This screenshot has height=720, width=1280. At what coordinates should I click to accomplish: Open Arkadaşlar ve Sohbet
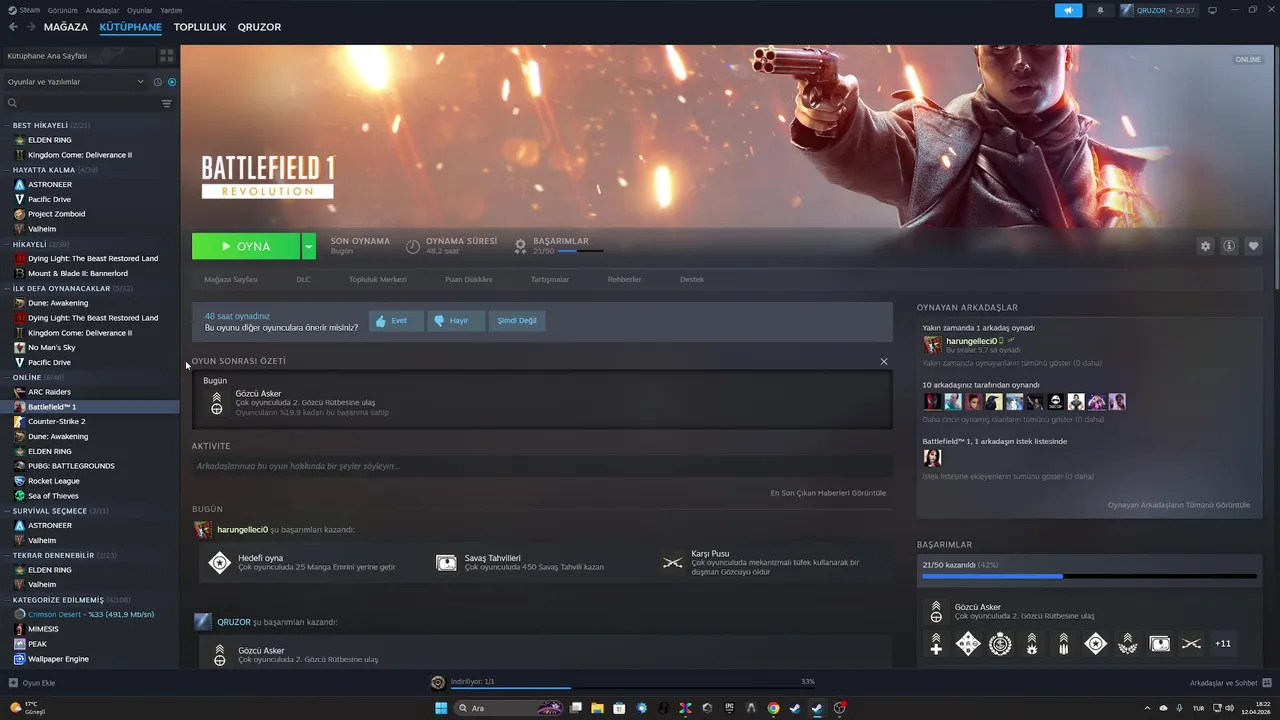pos(1230,683)
